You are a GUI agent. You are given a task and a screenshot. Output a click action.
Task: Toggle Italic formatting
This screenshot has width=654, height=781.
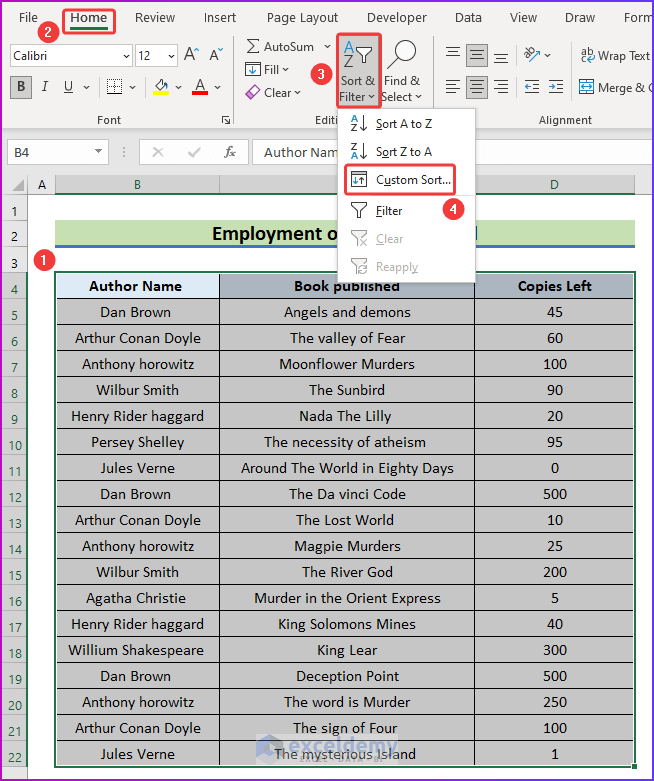pos(45,87)
